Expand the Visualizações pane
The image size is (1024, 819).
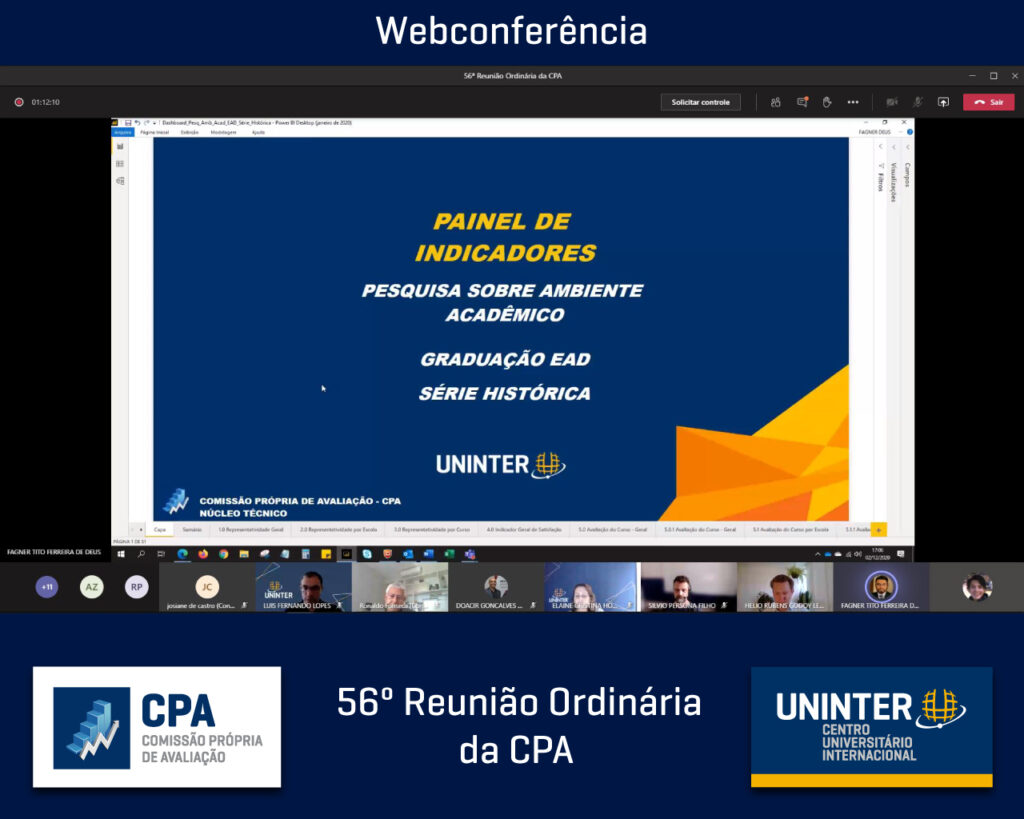pos(894,147)
